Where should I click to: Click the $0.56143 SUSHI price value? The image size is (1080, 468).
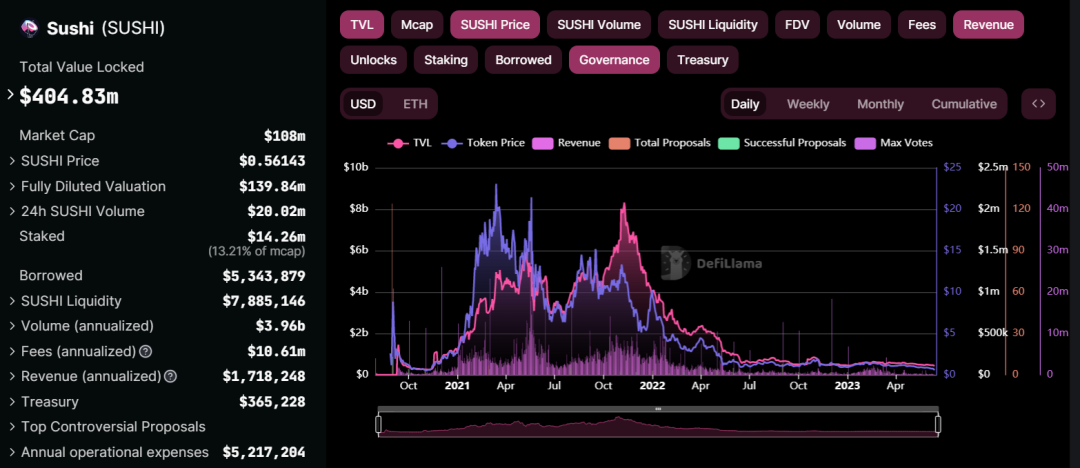(x=272, y=161)
